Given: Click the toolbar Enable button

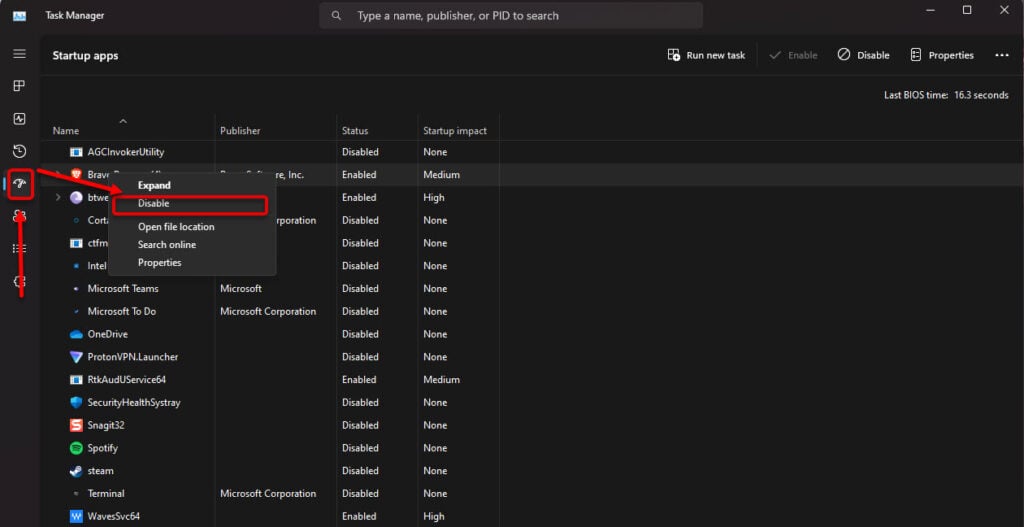Looking at the screenshot, I should (x=793, y=56).
